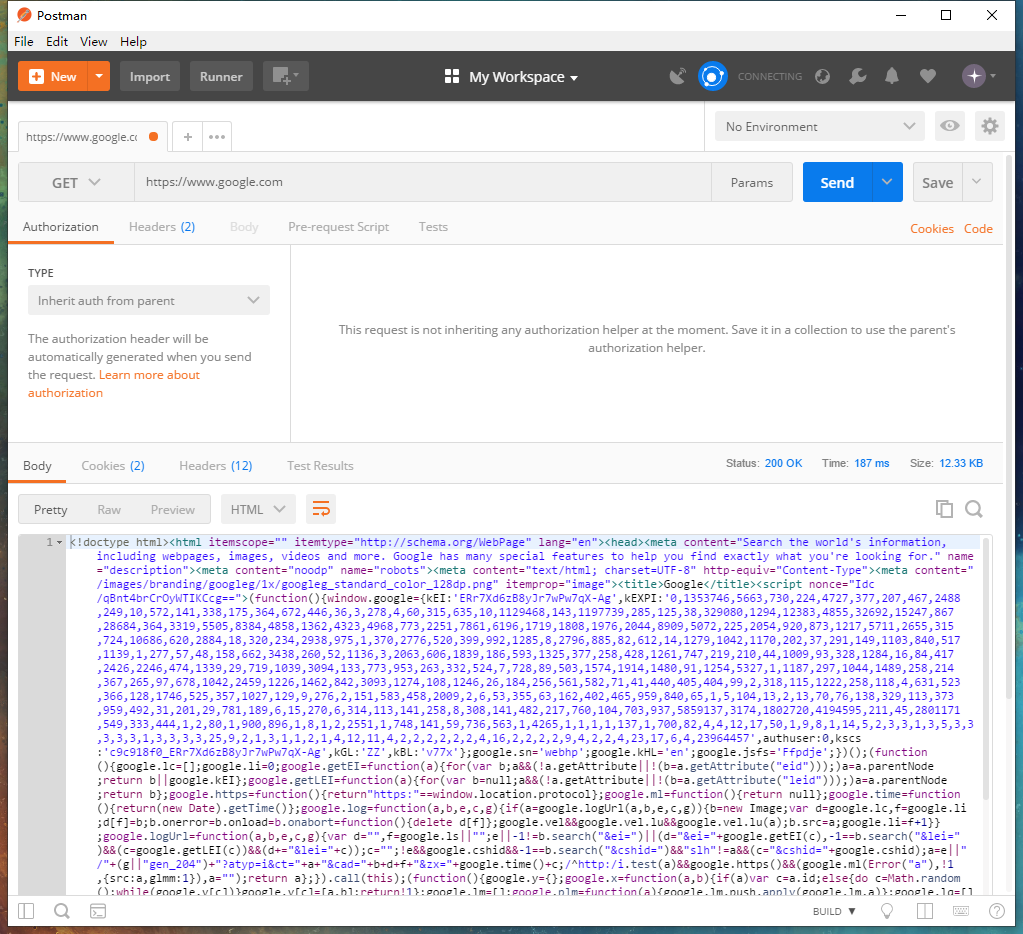Viewport: 1023px width, 934px height.
Task: Change the GET request method
Action: [76, 183]
